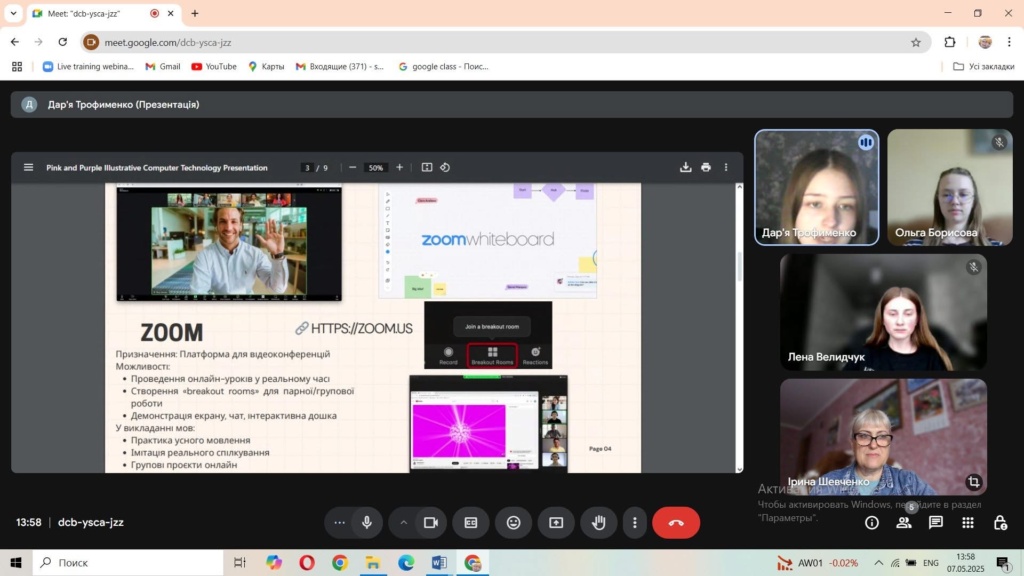Open host controls lock icon
Viewport: 1024px width, 576px height.
point(1000,522)
